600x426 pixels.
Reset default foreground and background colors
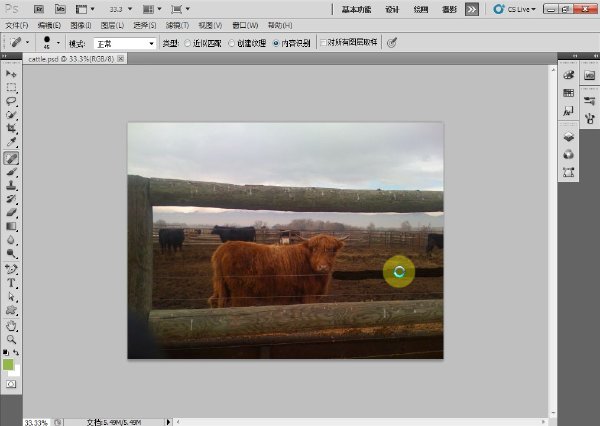click(x=6, y=352)
